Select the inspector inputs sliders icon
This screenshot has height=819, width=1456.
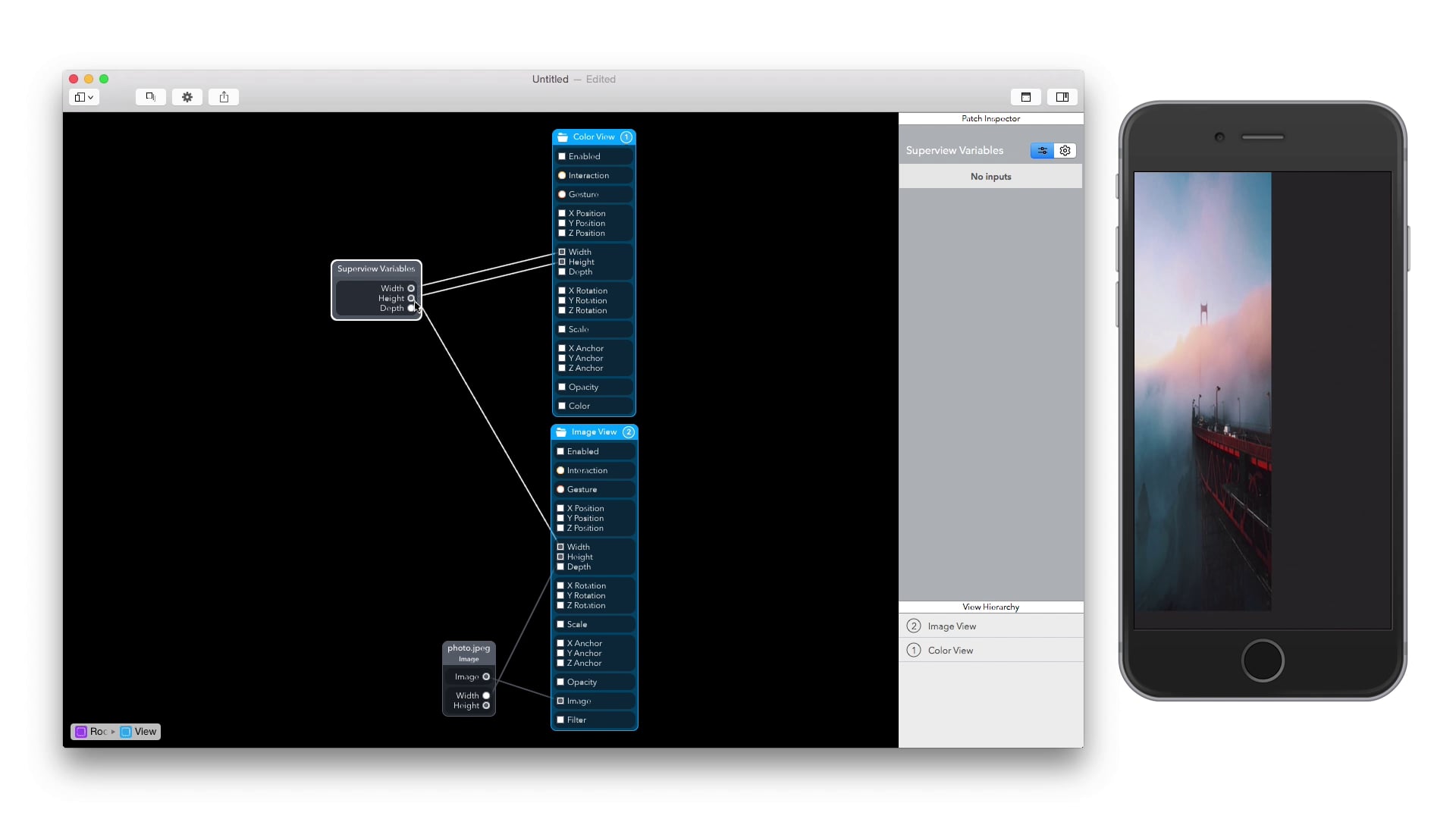(x=1042, y=151)
